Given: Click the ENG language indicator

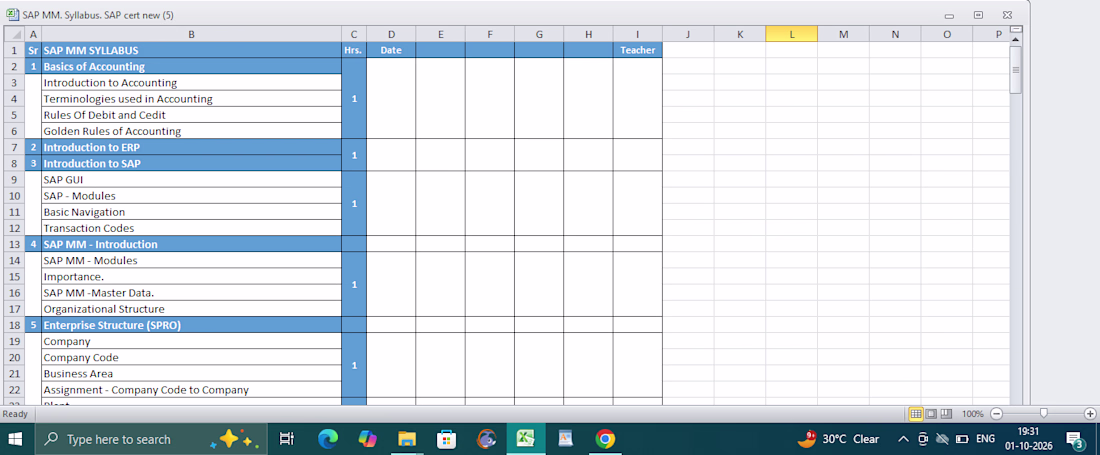Looking at the screenshot, I should coord(985,439).
